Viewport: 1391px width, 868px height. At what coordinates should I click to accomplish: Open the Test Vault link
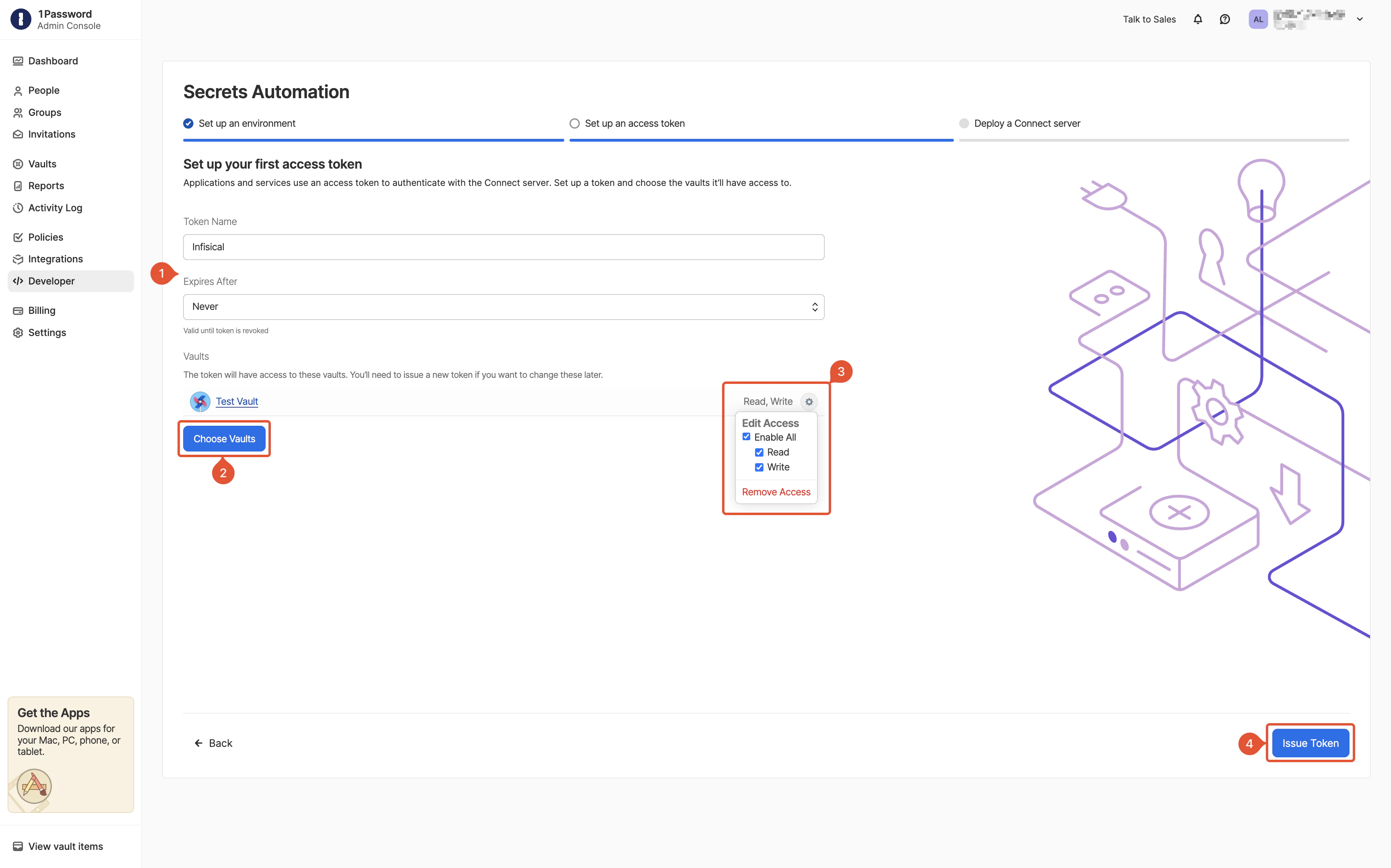237,401
